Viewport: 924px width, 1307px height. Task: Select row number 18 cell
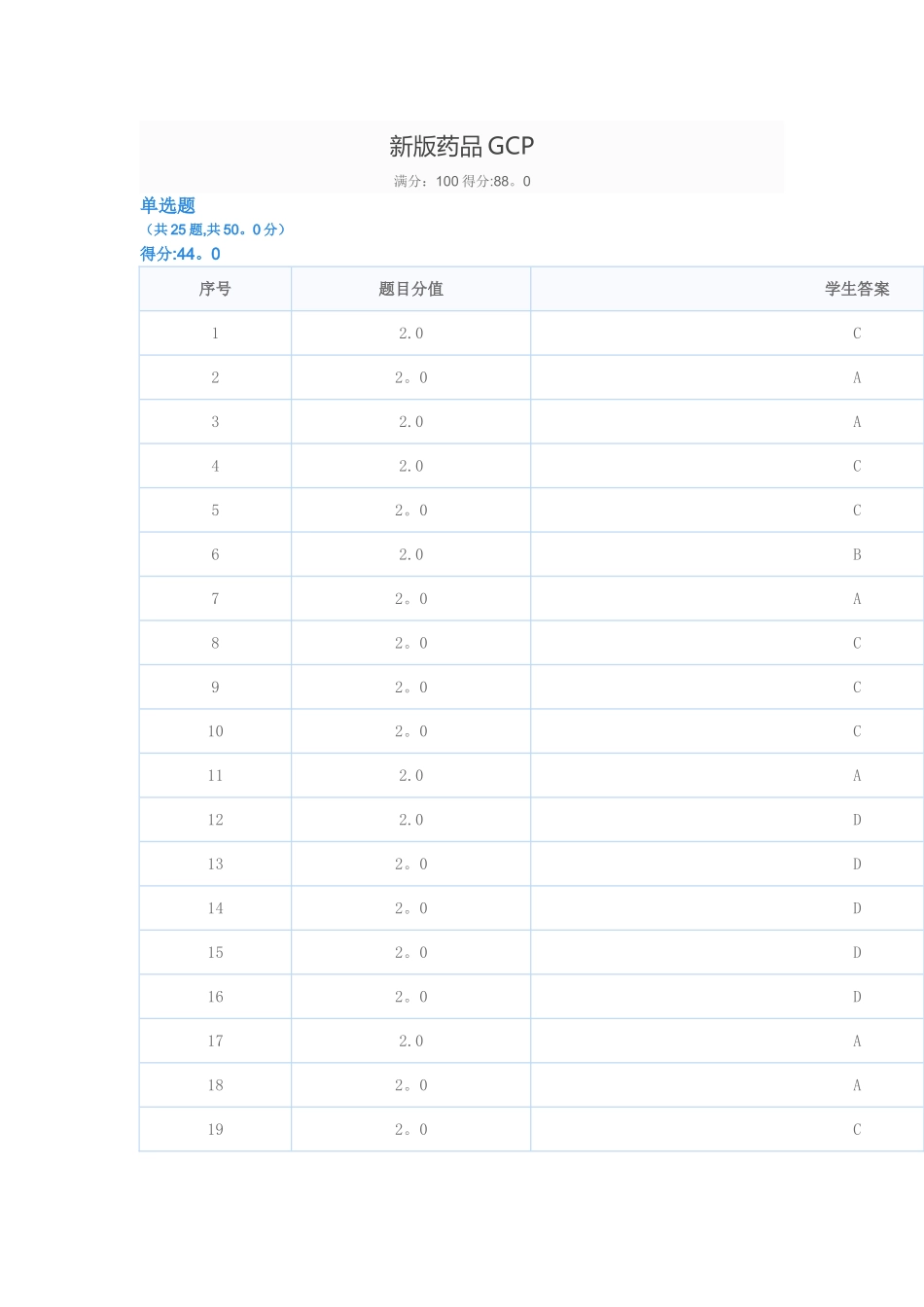pos(215,1085)
